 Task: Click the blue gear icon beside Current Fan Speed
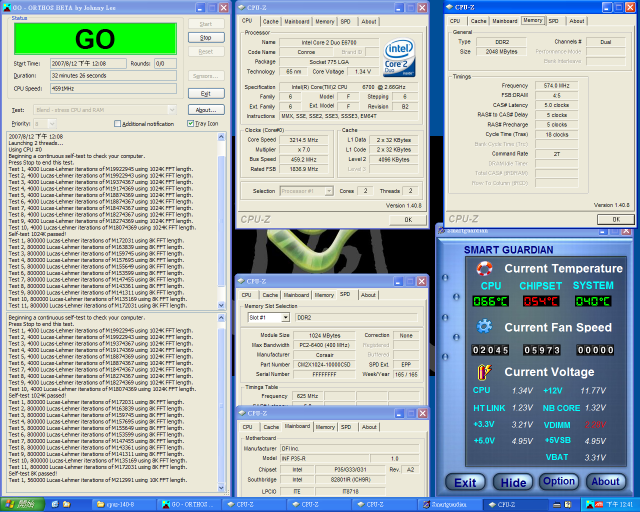point(484,327)
